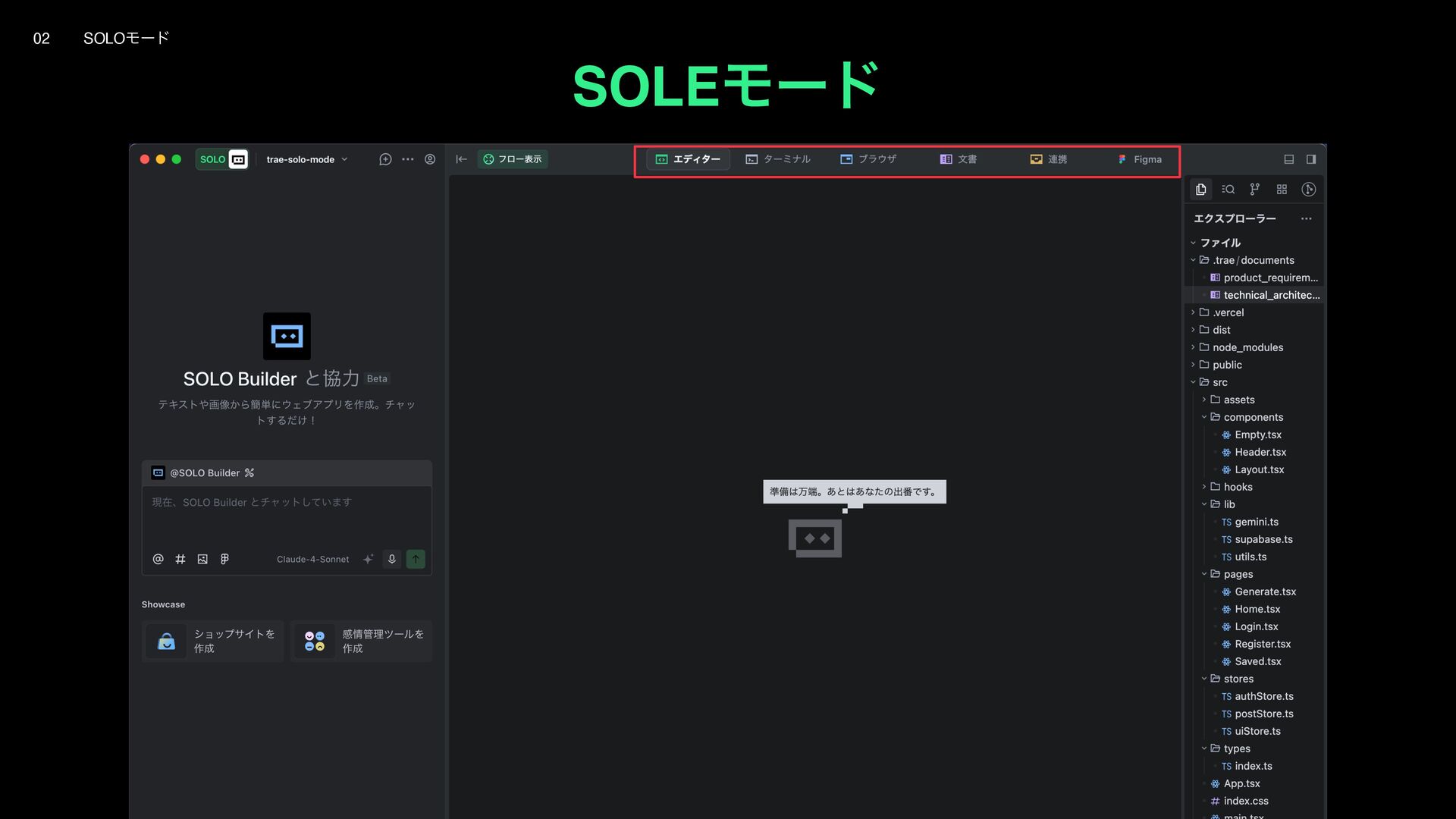Click the image attach icon in chat
This screenshot has height=819, width=1456.
coord(202,559)
